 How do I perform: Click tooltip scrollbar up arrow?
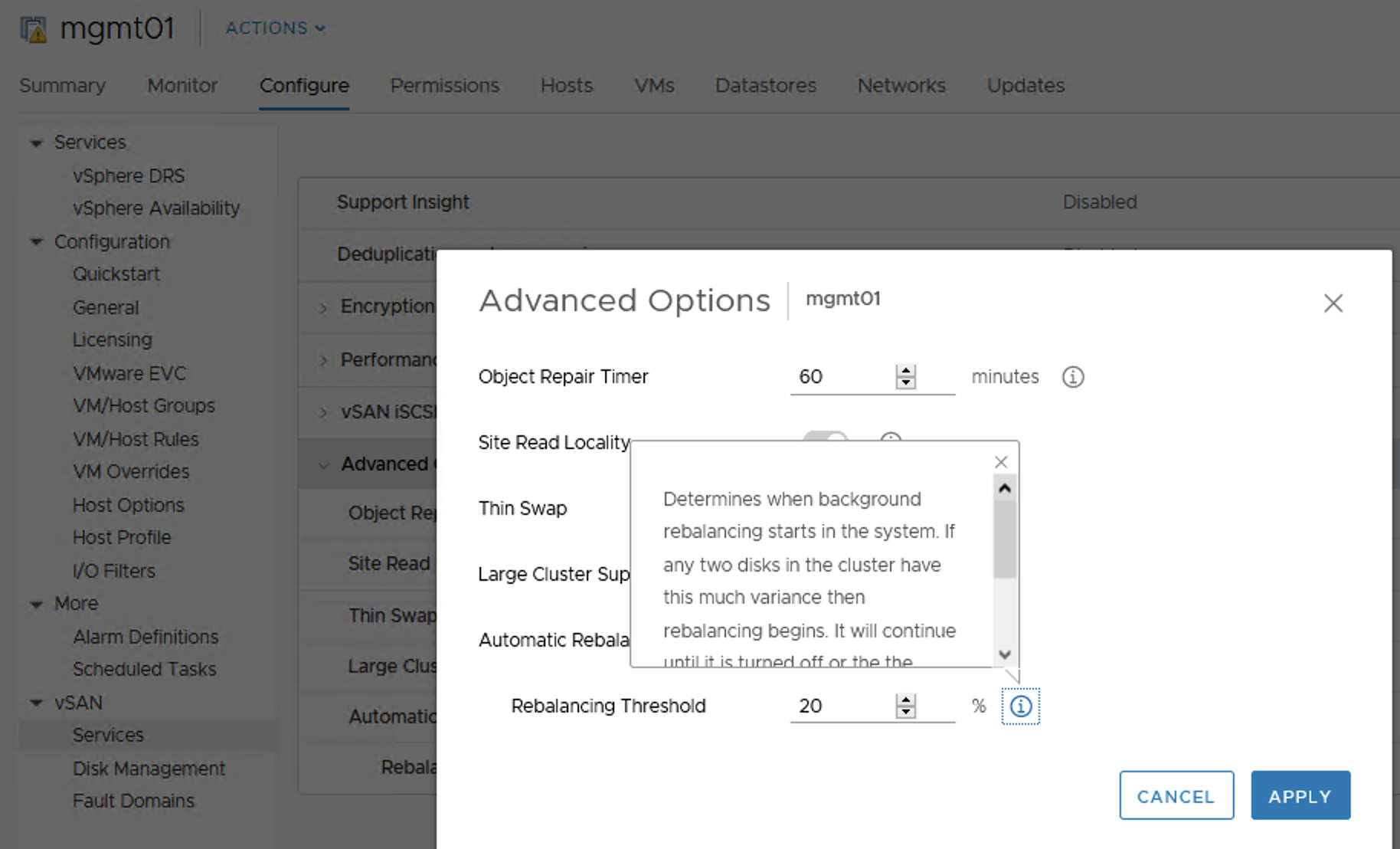point(1005,488)
